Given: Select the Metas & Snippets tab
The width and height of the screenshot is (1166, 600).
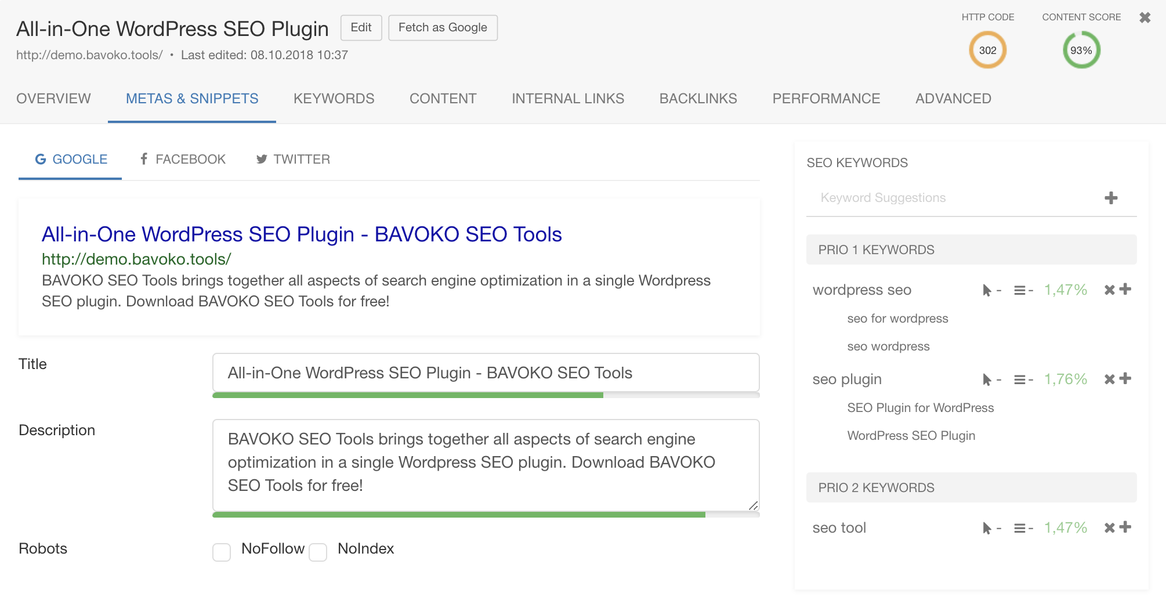Looking at the screenshot, I should click(x=192, y=98).
